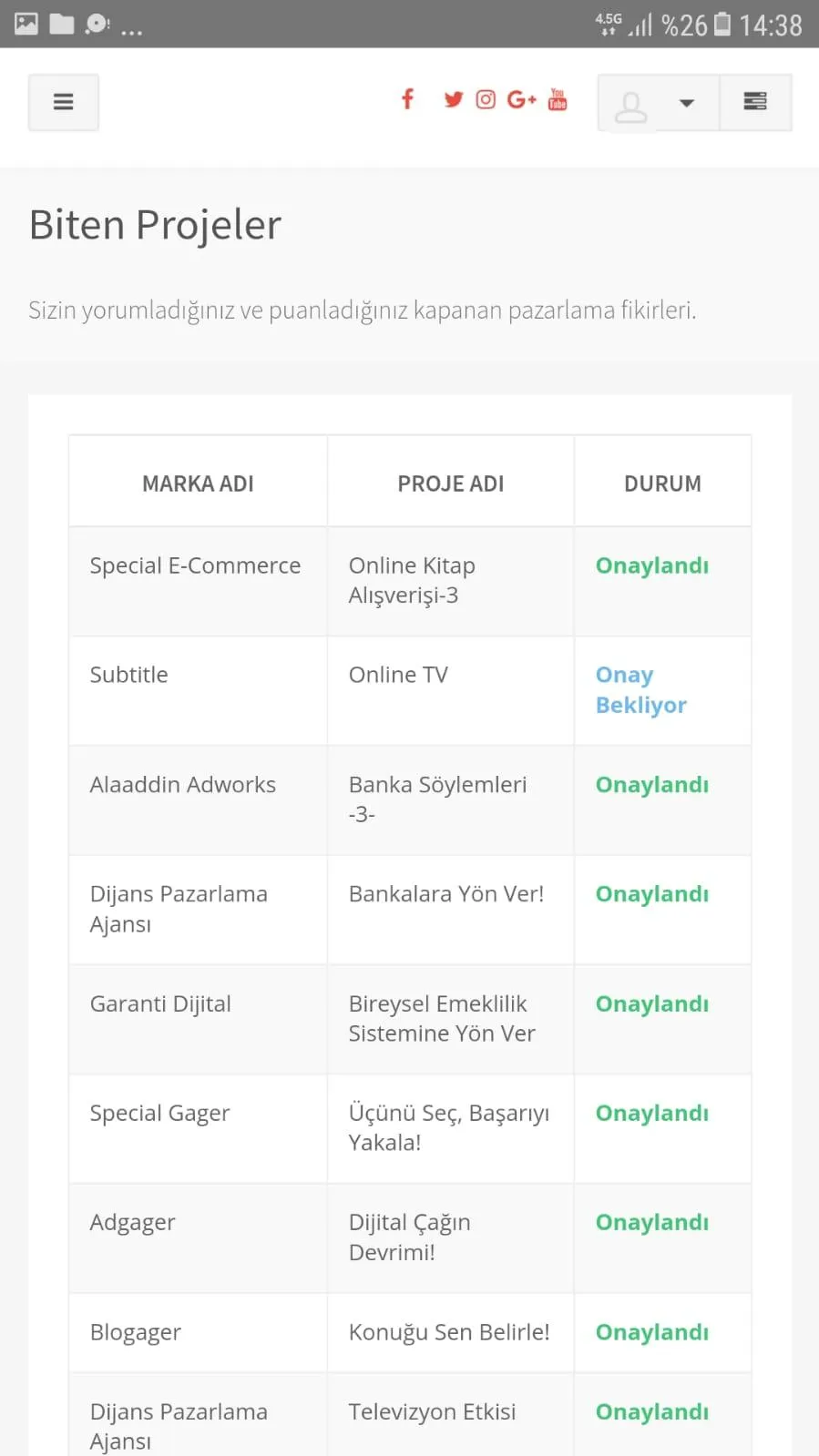The width and height of the screenshot is (819, 1456).
Task: Click the user avatar icon
Action: (x=630, y=107)
